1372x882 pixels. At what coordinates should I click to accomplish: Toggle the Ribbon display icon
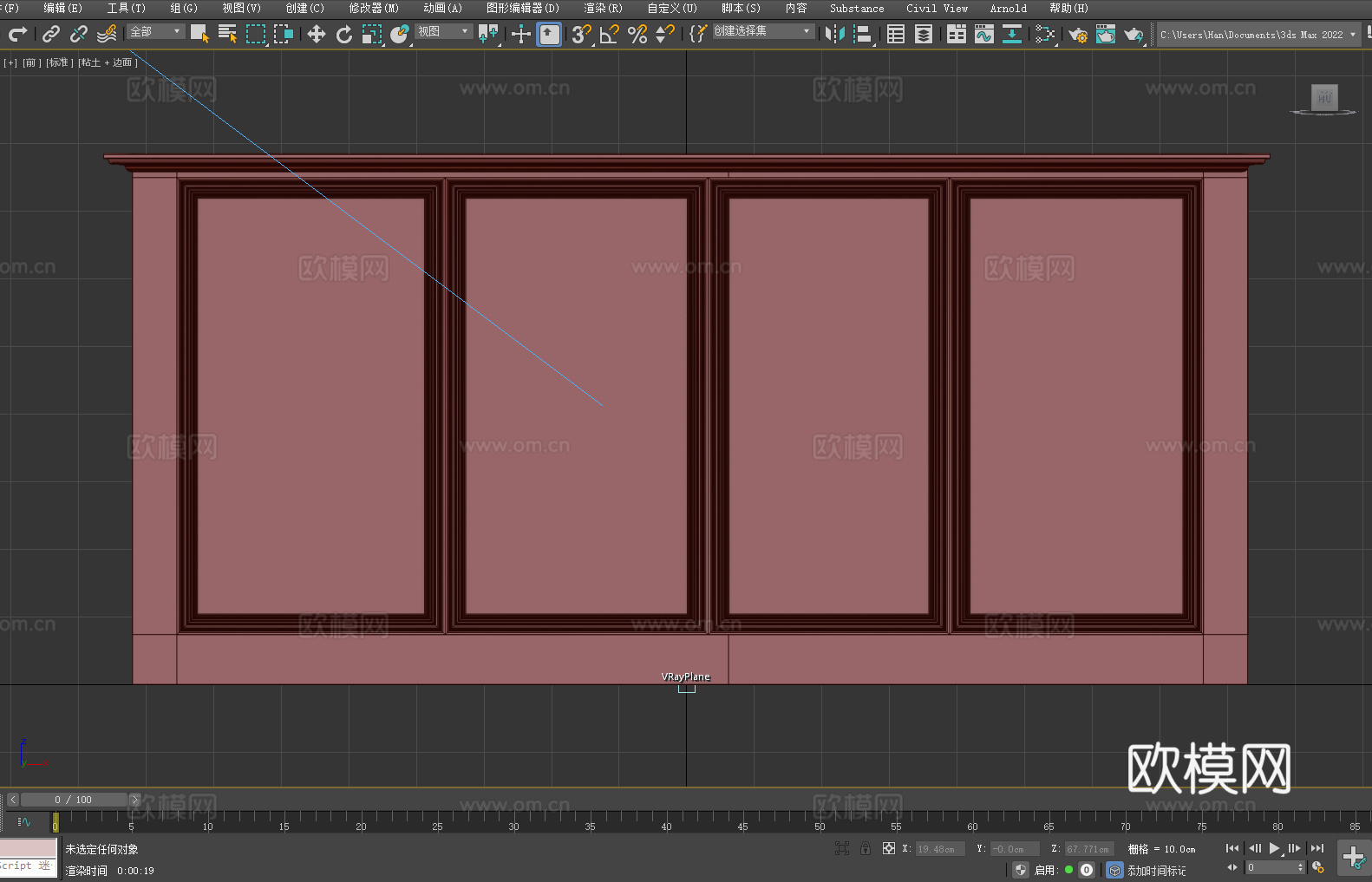tap(957, 34)
